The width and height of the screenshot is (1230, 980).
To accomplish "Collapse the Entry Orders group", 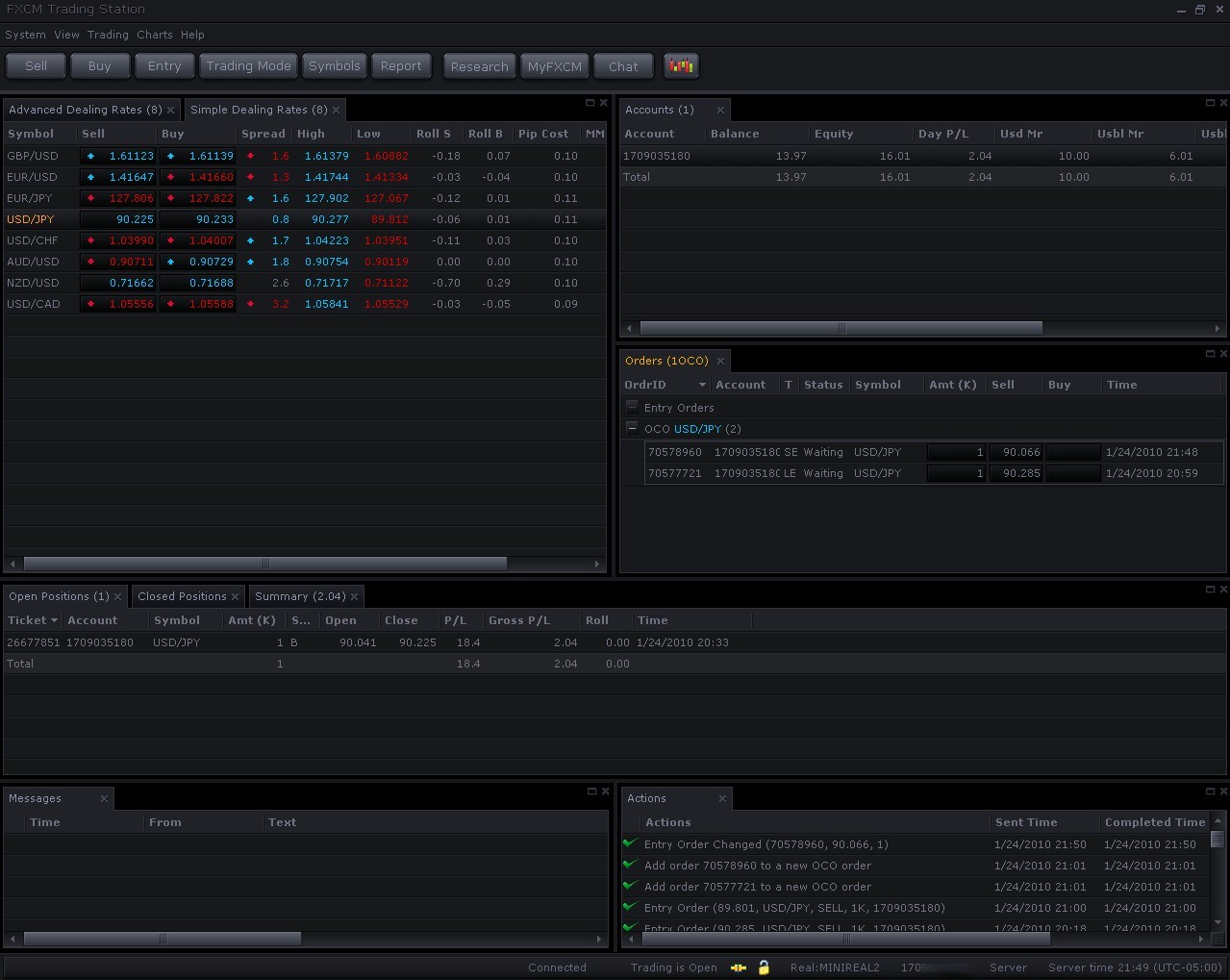I will 632,408.
